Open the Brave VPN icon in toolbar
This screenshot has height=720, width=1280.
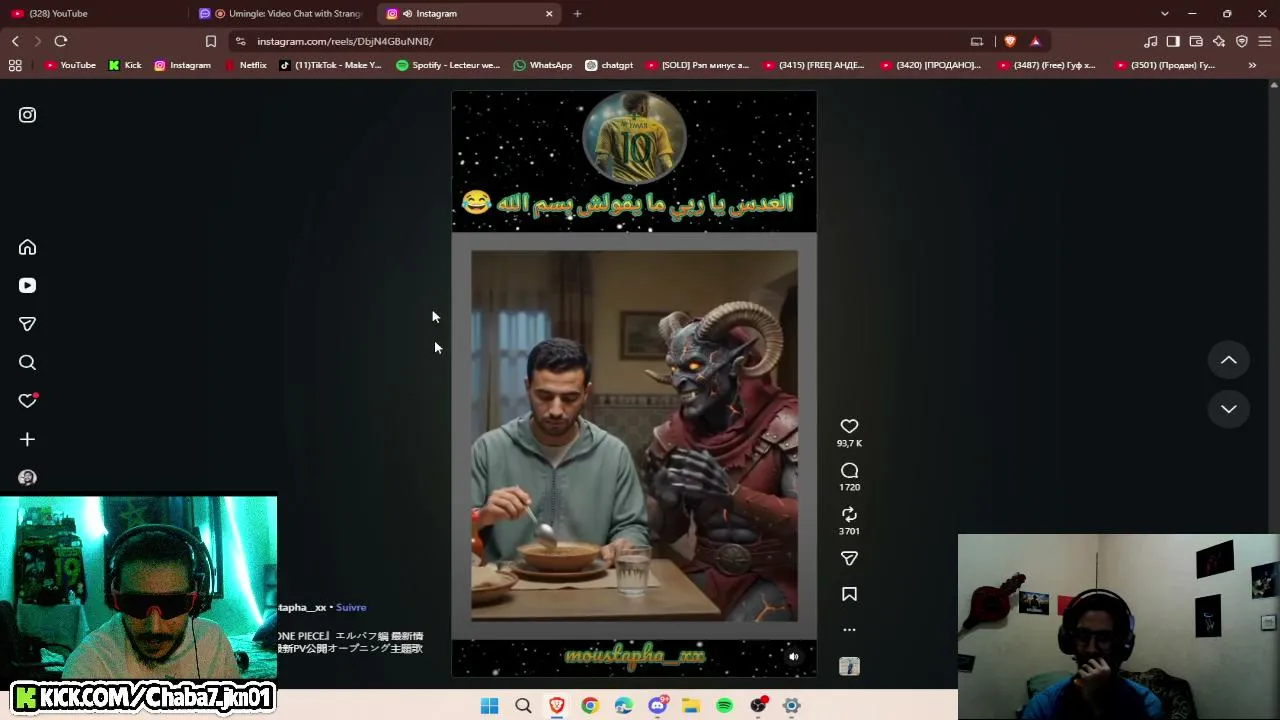tap(1242, 41)
